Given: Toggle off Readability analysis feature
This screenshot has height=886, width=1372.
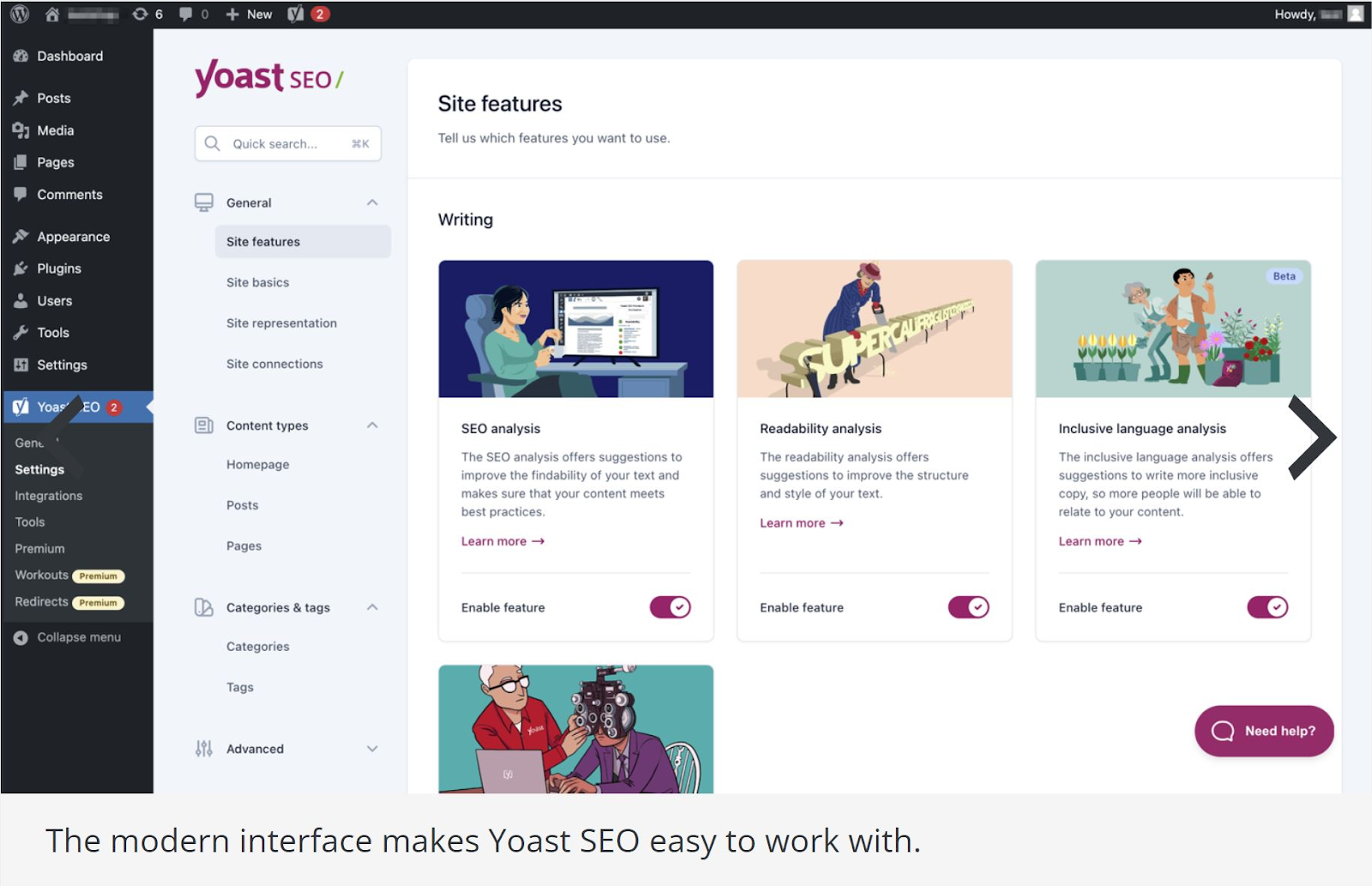Looking at the screenshot, I should pyautogui.click(x=968, y=607).
